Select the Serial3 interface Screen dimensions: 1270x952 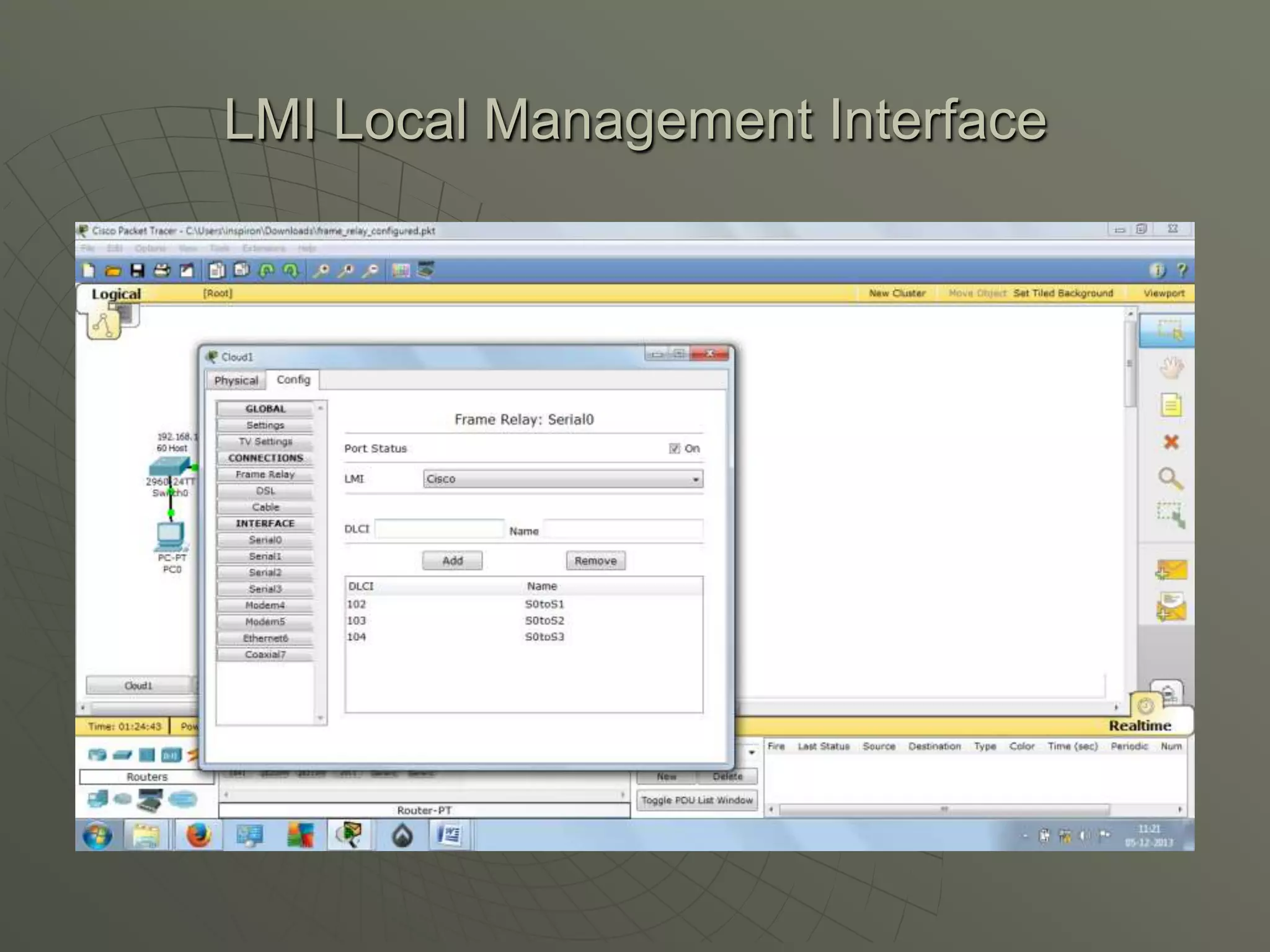click(x=265, y=589)
